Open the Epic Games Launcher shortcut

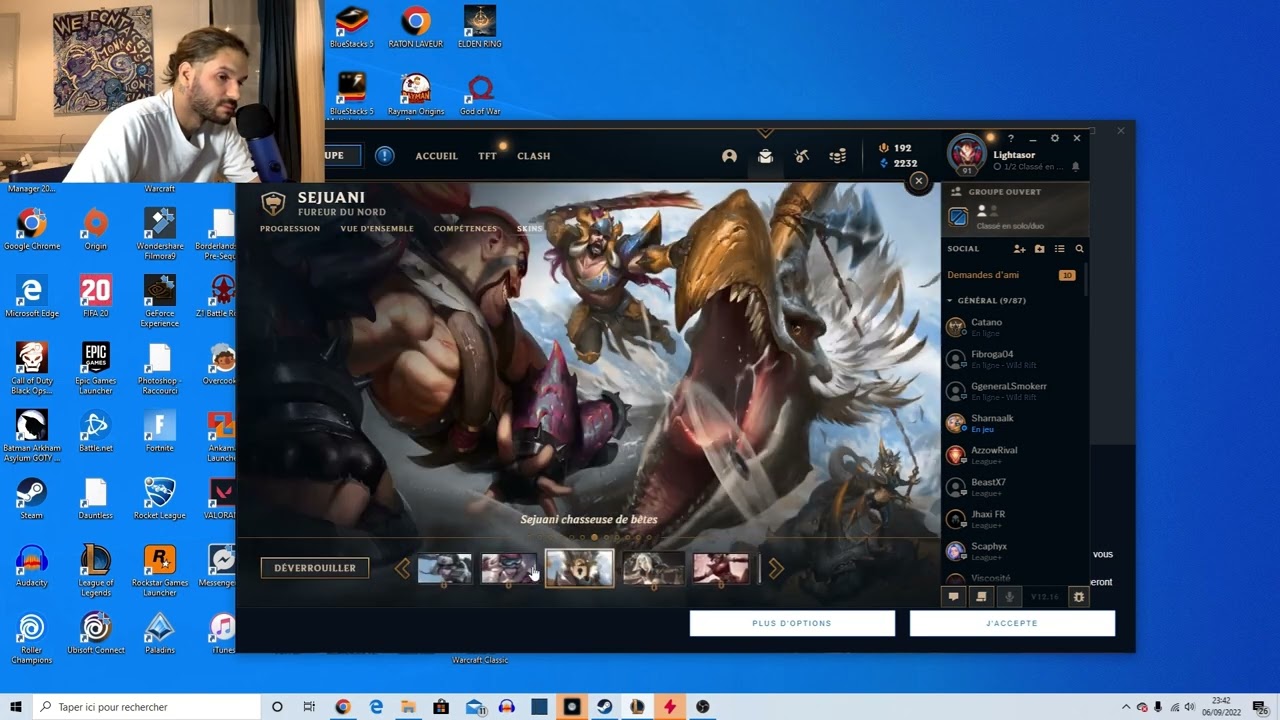[x=95, y=368]
